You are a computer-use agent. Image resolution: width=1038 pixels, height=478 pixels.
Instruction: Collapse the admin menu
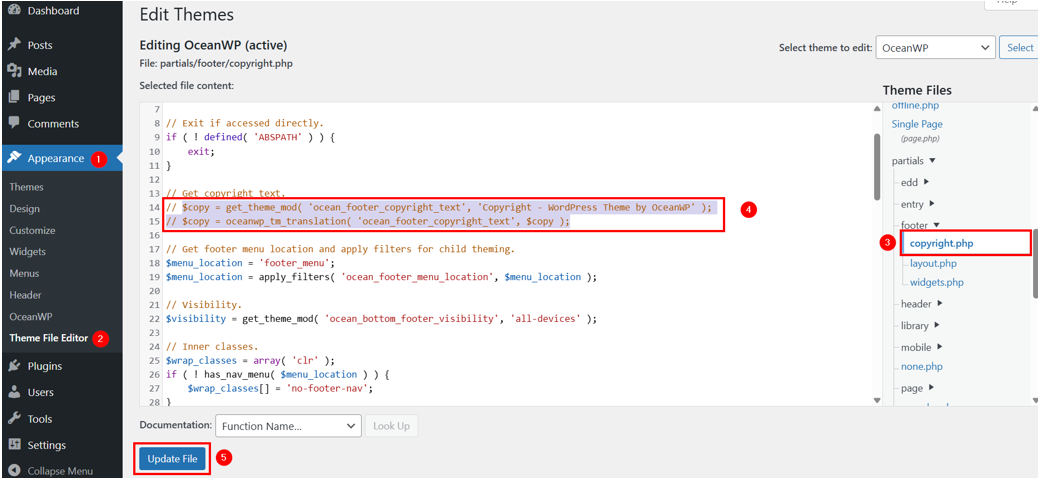[x=61, y=471]
